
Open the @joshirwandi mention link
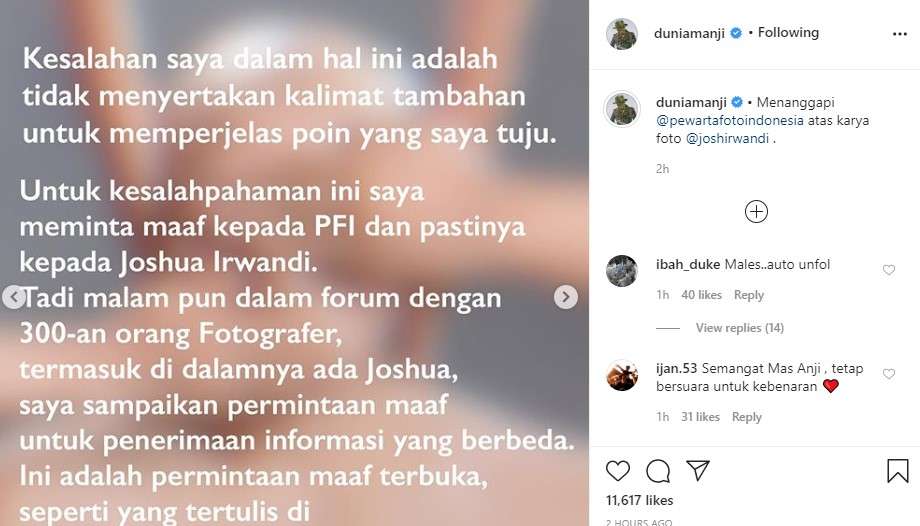tap(727, 139)
